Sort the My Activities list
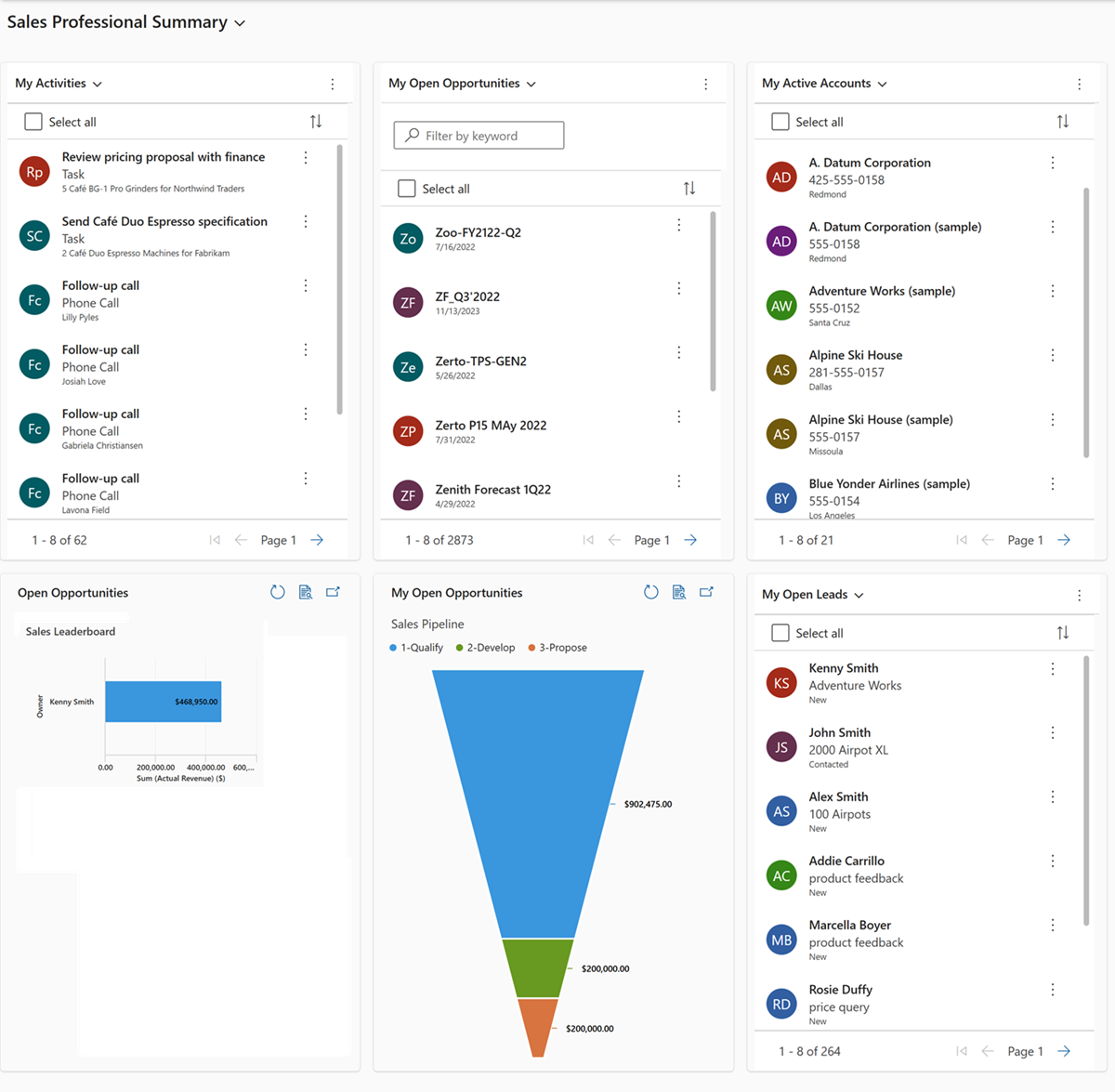1115x1092 pixels. tap(316, 121)
